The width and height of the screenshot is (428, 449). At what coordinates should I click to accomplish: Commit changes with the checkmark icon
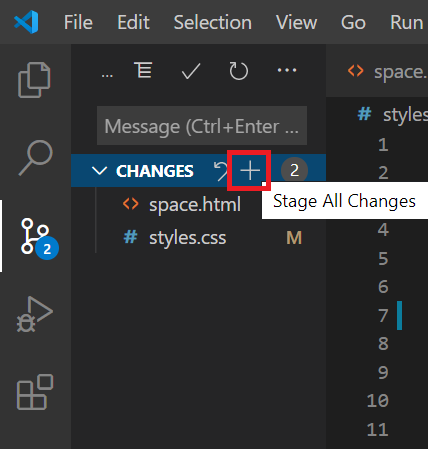[x=191, y=71]
